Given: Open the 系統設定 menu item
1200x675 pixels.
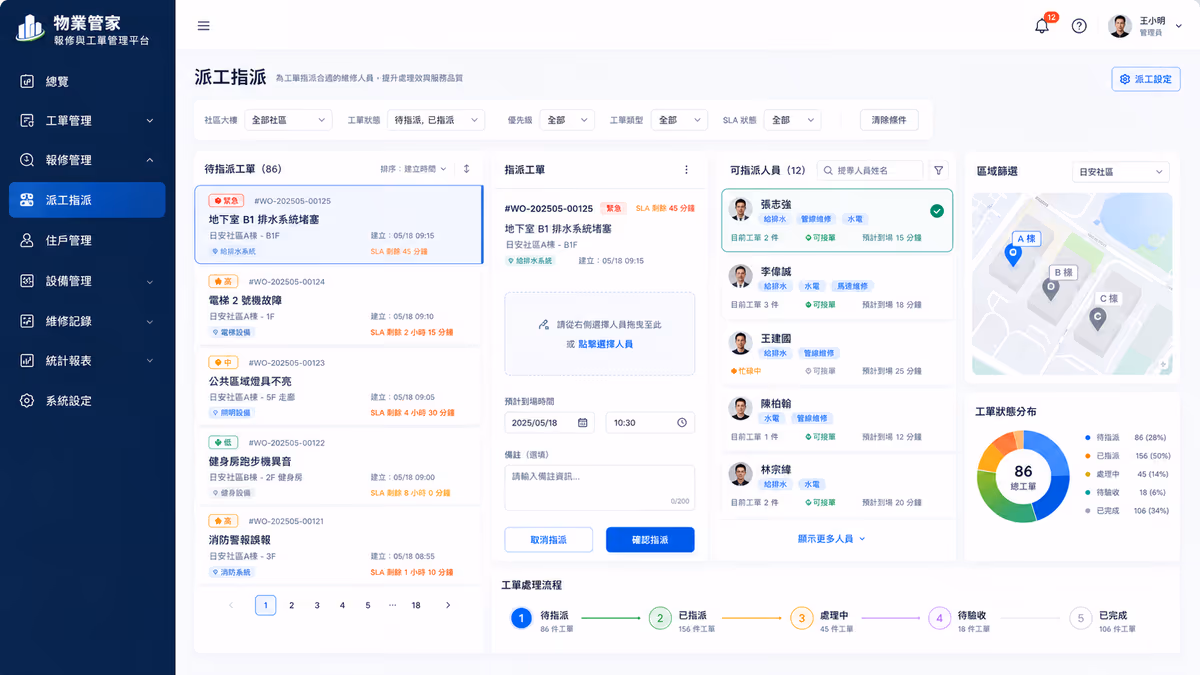Looking at the screenshot, I should click(x=87, y=400).
